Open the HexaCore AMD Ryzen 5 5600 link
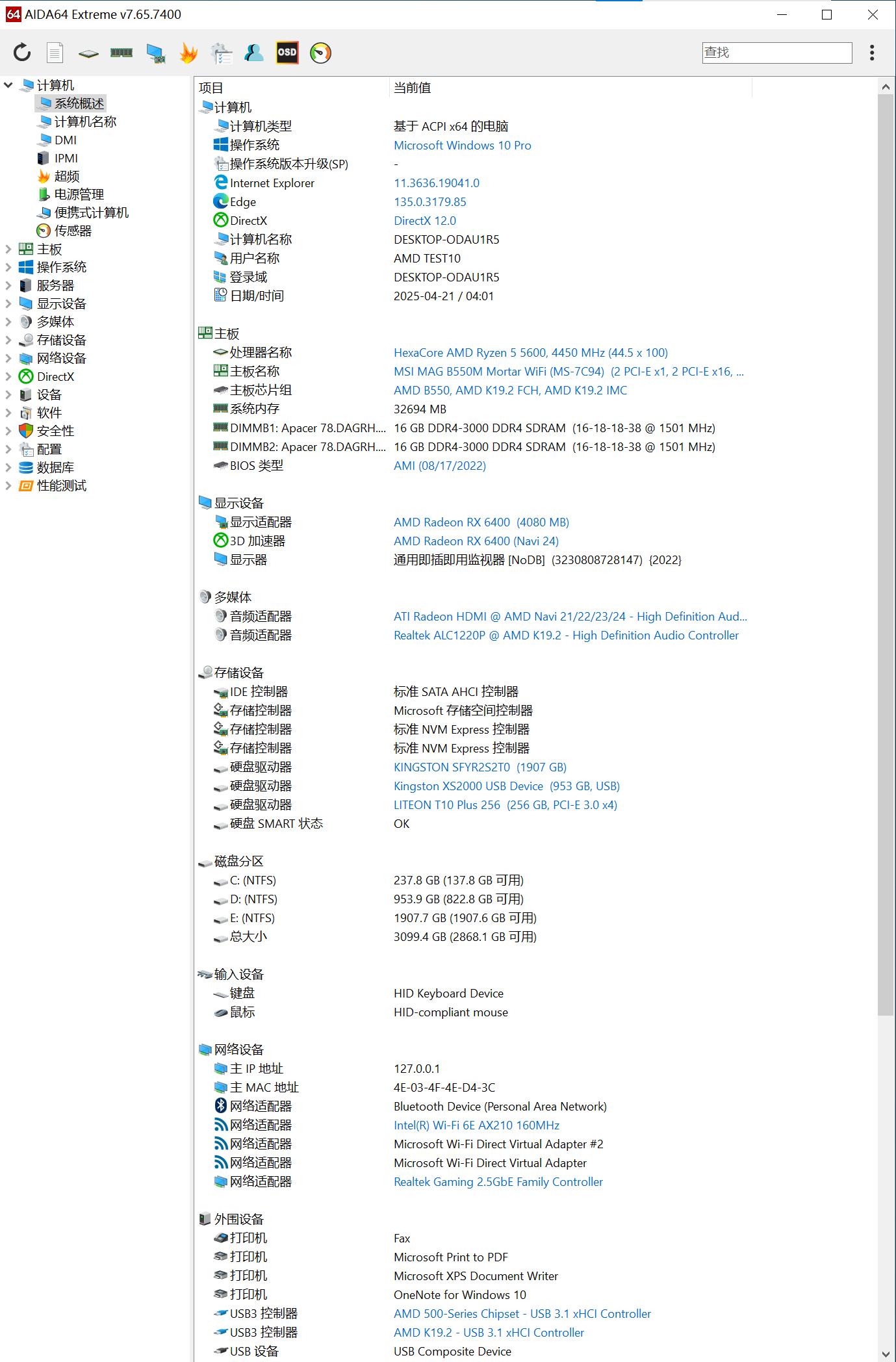896x1362 pixels. 531,352
